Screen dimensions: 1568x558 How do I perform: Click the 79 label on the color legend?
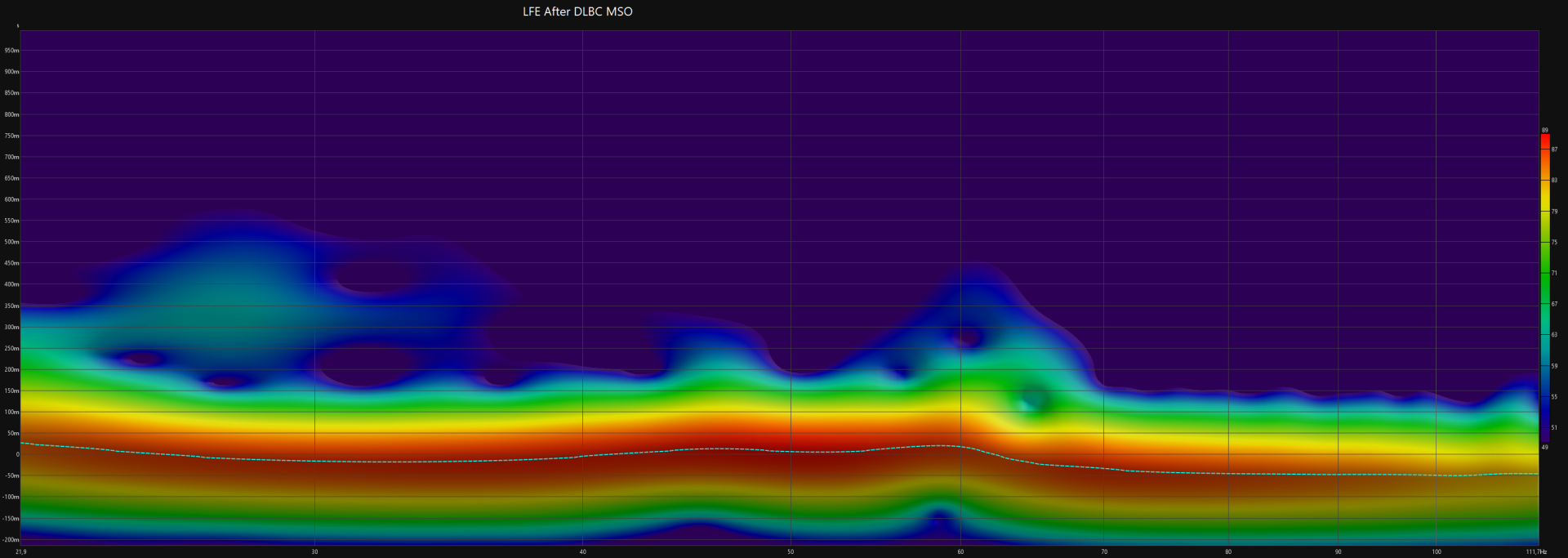[1554, 212]
